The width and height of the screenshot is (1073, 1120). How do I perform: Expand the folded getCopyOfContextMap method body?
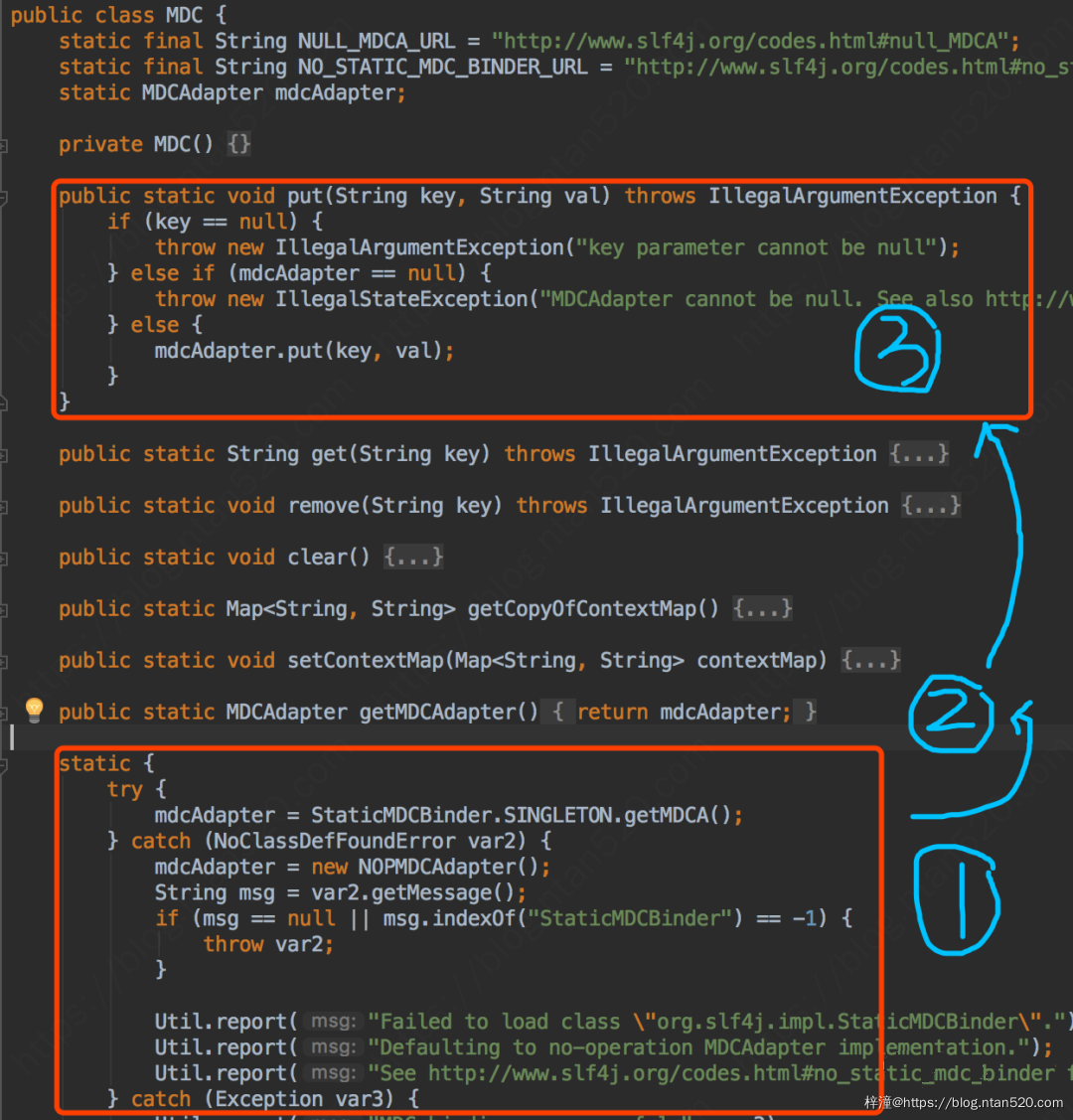[x=762, y=608]
